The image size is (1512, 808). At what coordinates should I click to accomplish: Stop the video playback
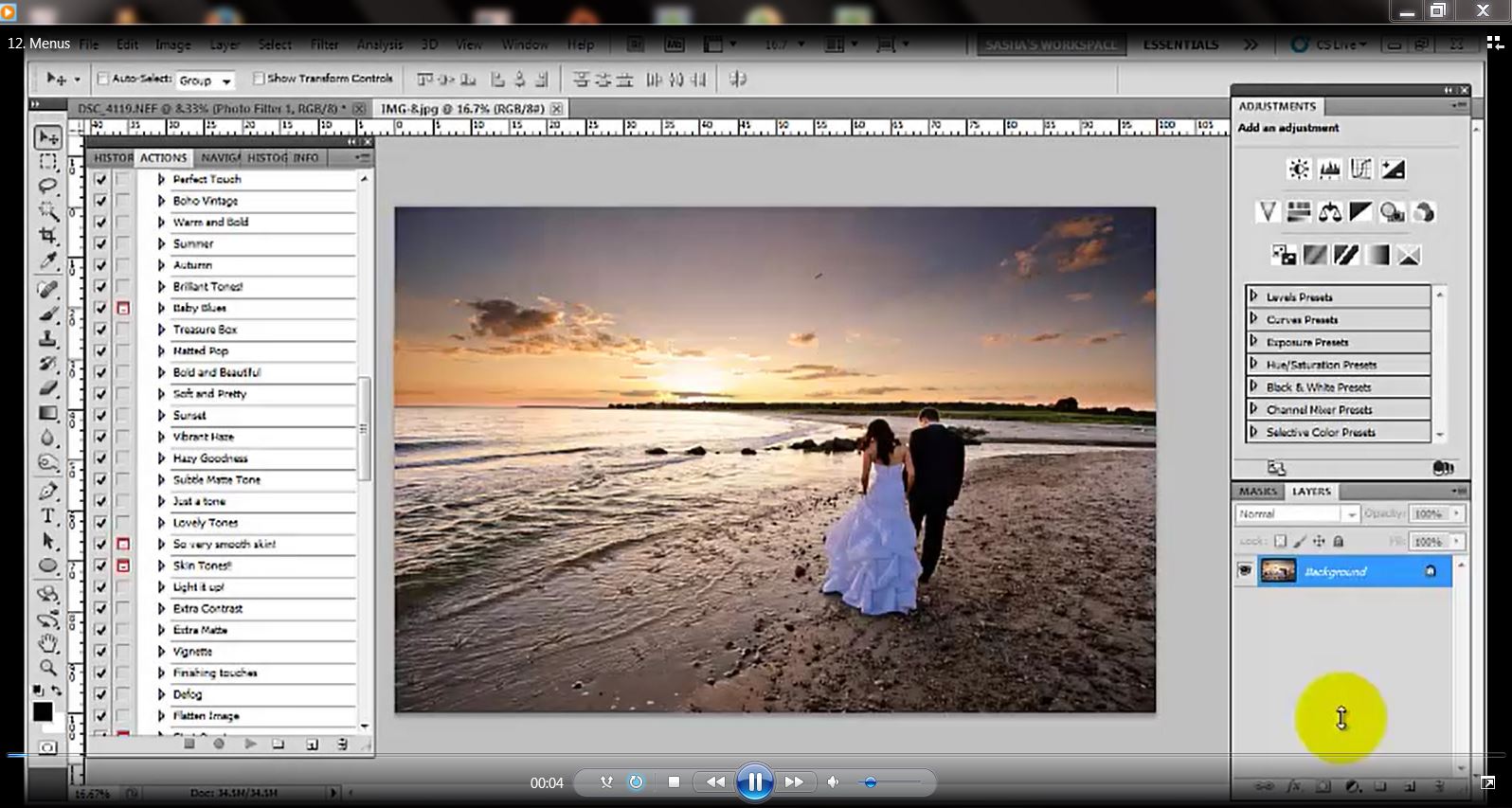[674, 782]
